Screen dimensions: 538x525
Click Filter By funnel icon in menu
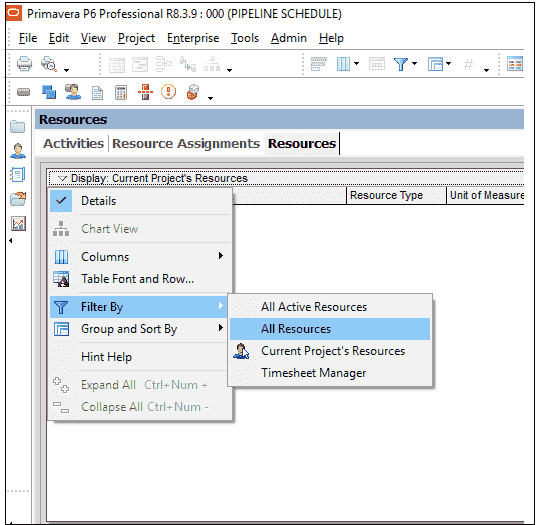(61, 307)
